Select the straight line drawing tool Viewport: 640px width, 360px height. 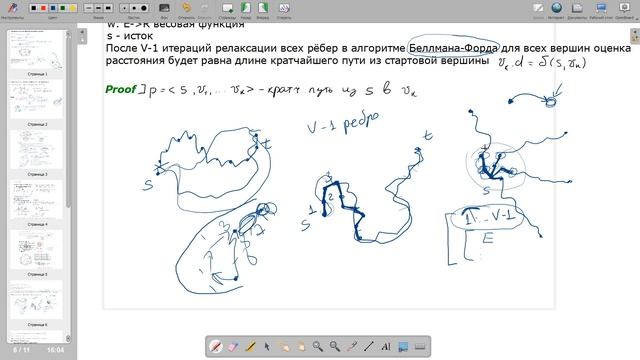pos(369,347)
